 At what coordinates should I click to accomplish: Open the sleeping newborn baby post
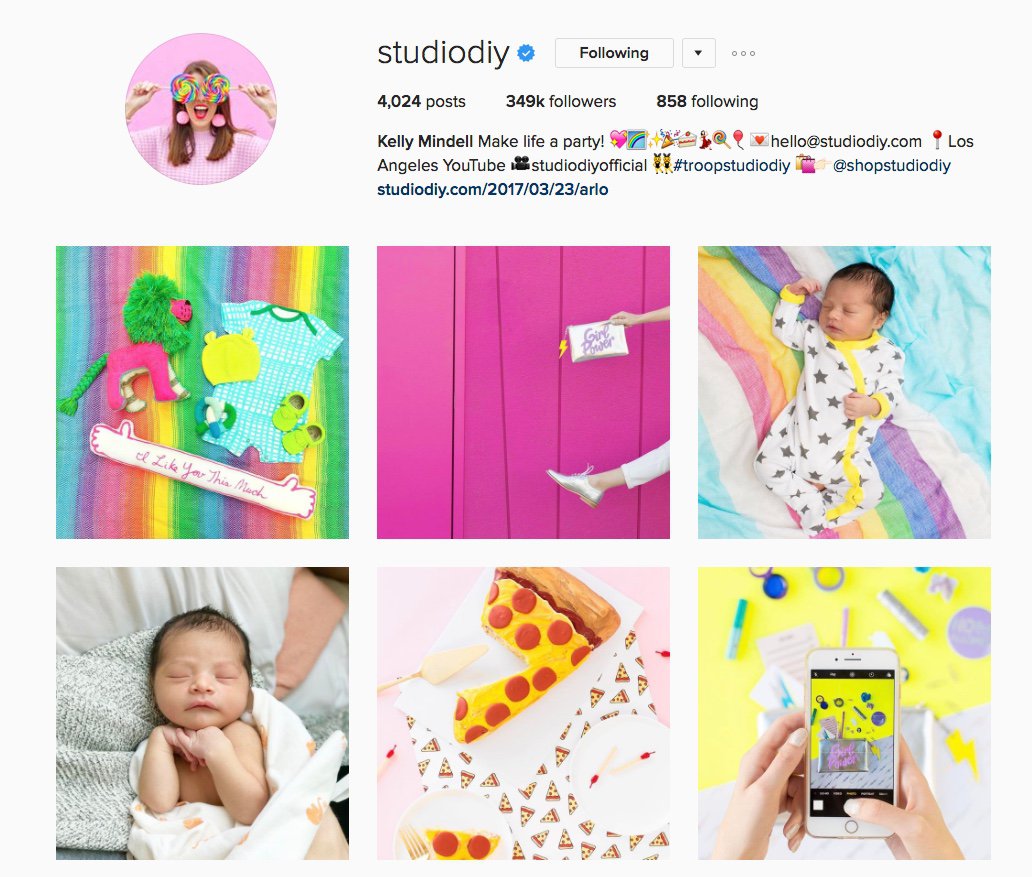pos(202,714)
